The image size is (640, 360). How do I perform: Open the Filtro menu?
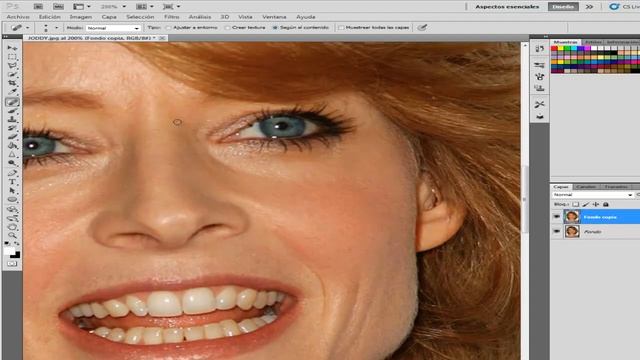point(171,17)
